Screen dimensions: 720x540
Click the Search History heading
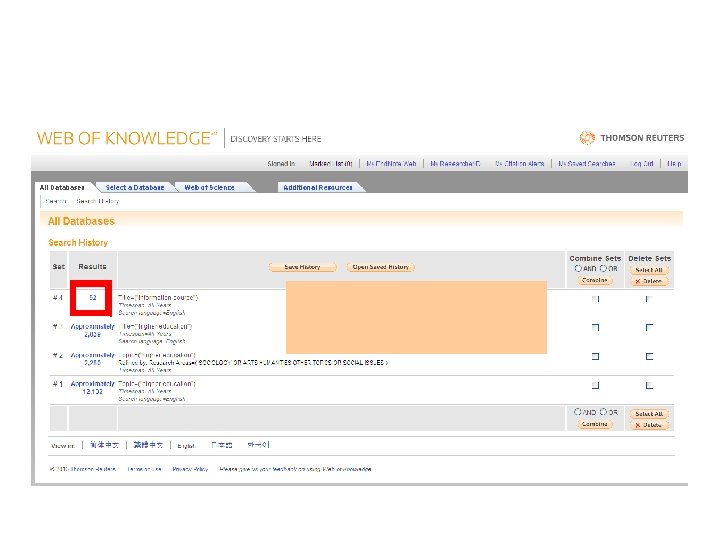coord(78,242)
